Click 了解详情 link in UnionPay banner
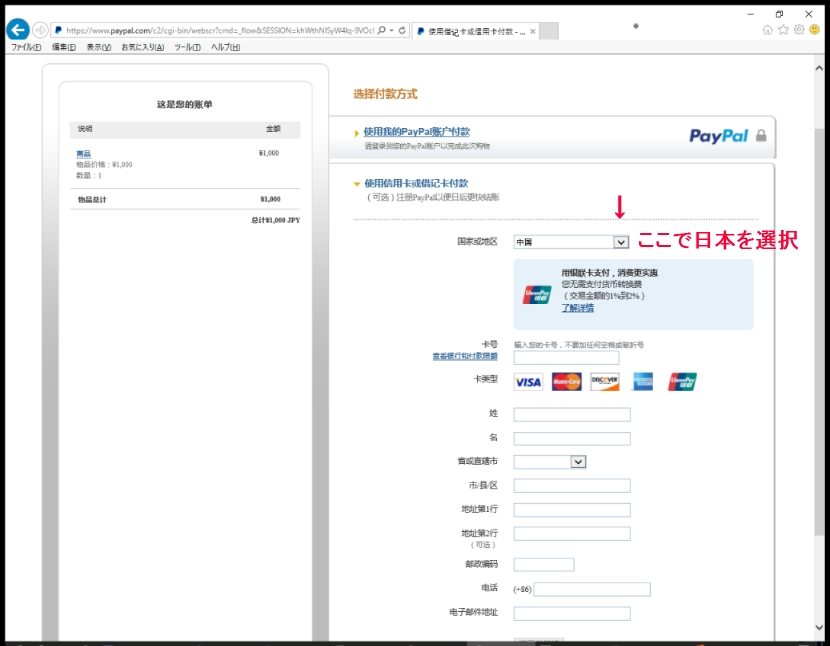Viewport: 830px width, 646px height. (x=578, y=308)
